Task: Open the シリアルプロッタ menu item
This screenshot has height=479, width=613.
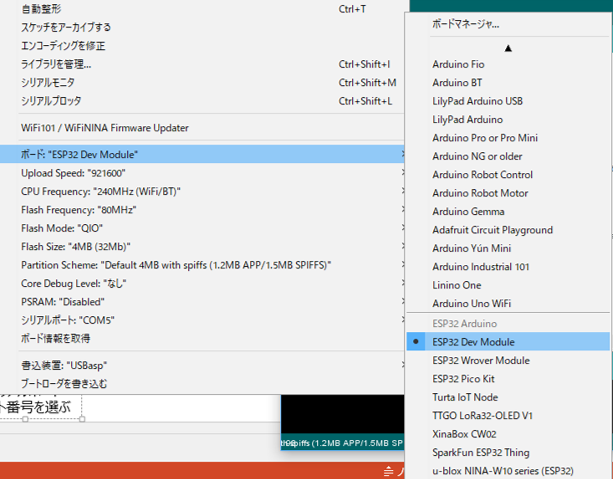Action: pyautogui.click(x=202, y=100)
